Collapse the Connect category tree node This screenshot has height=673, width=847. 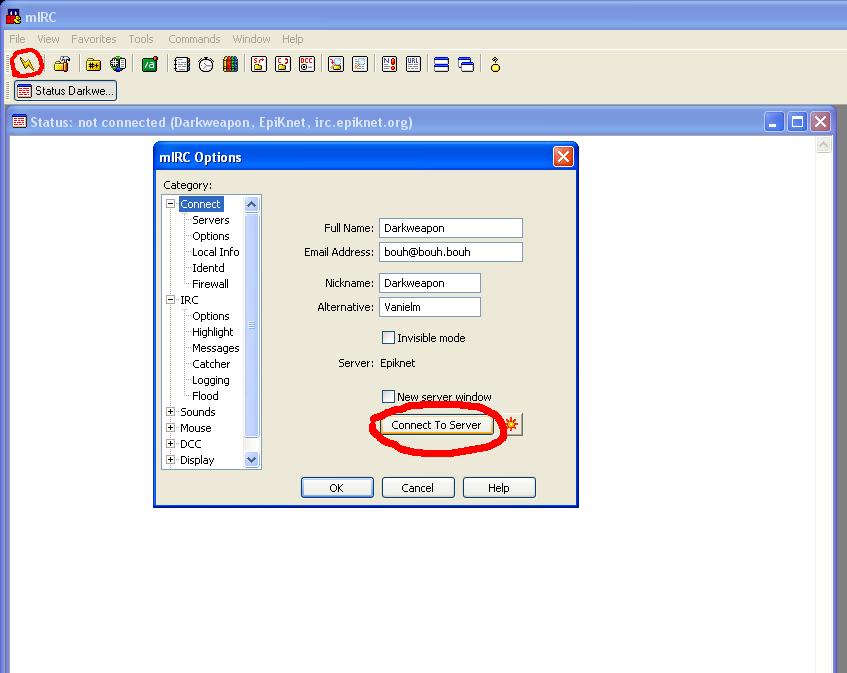(171, 204)
